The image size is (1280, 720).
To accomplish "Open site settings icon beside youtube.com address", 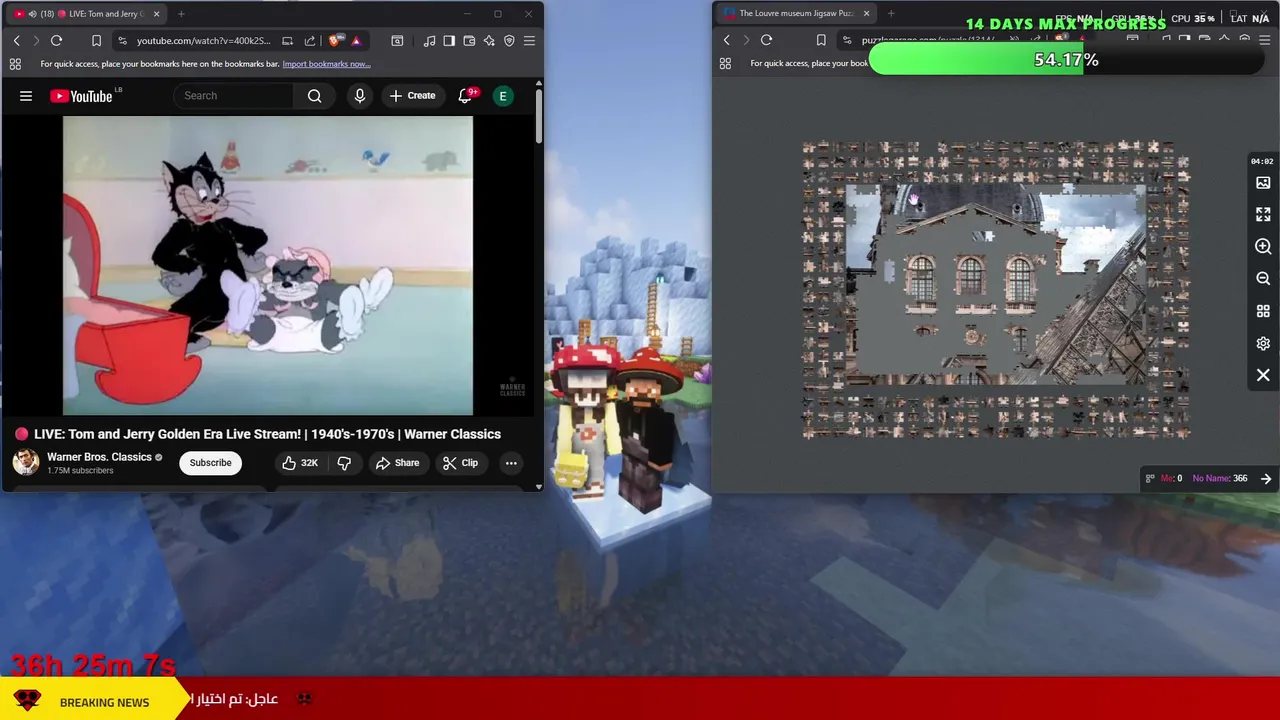I will click(122, 40).
